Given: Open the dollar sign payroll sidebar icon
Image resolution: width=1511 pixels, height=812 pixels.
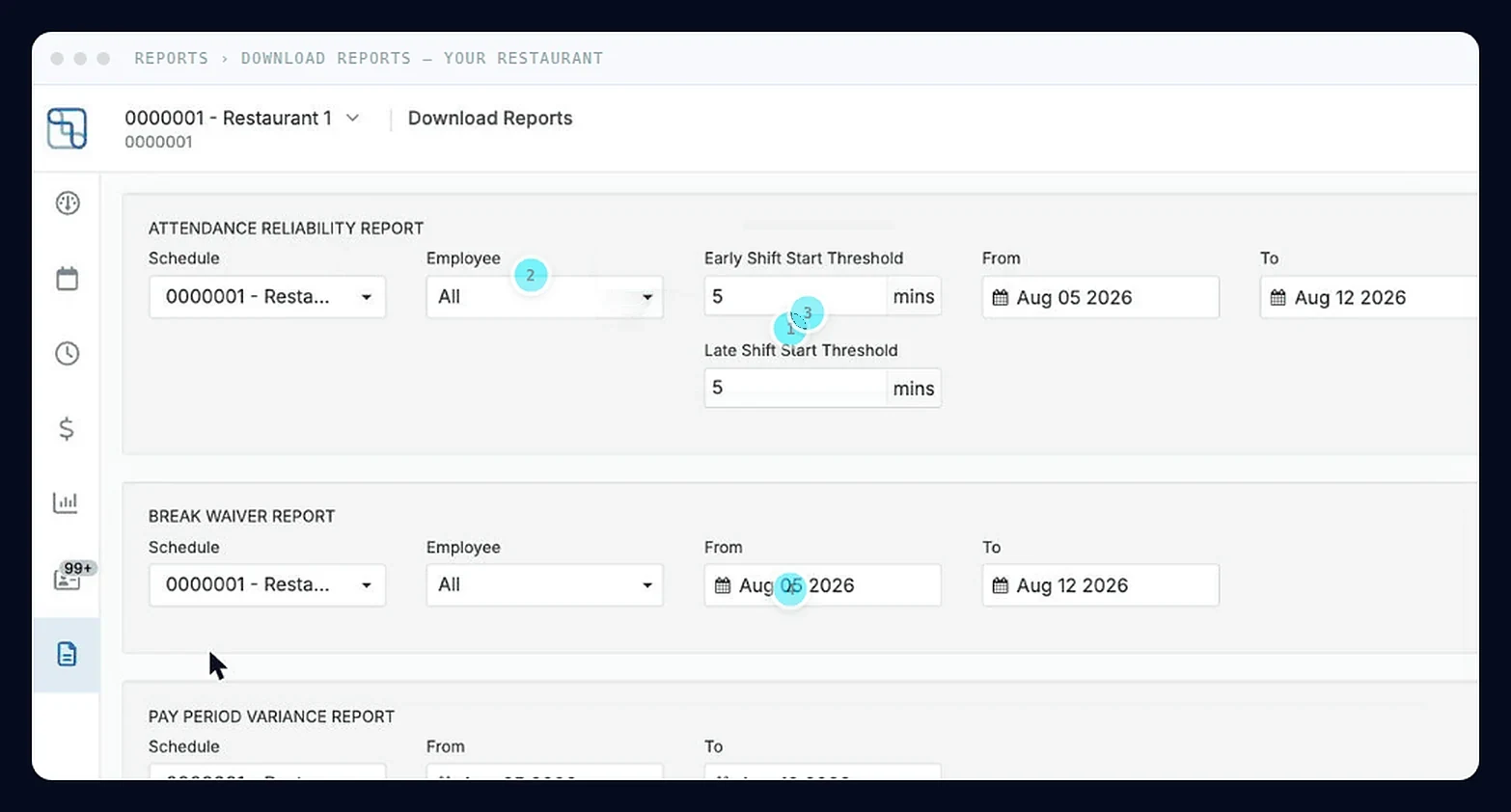Looking at the screenshot, I should pos(67,428).
